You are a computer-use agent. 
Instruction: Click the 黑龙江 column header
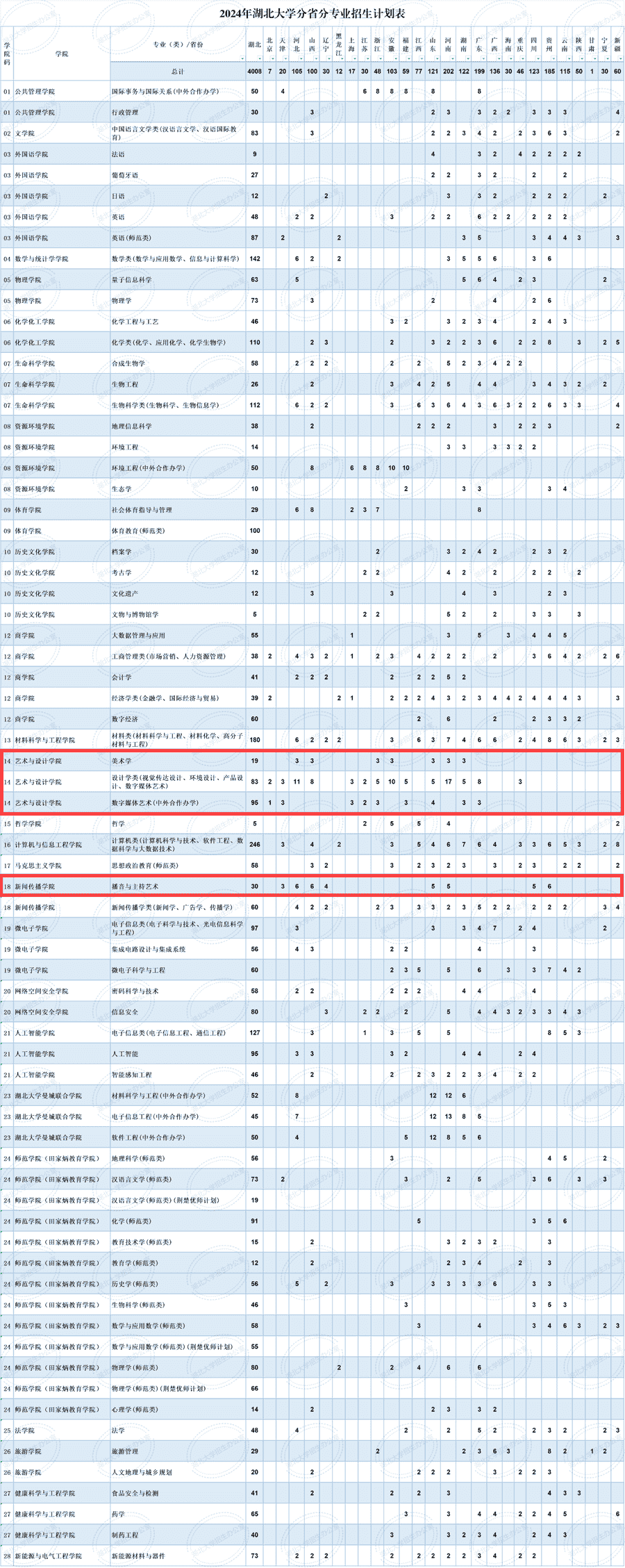tap(339, 44)
